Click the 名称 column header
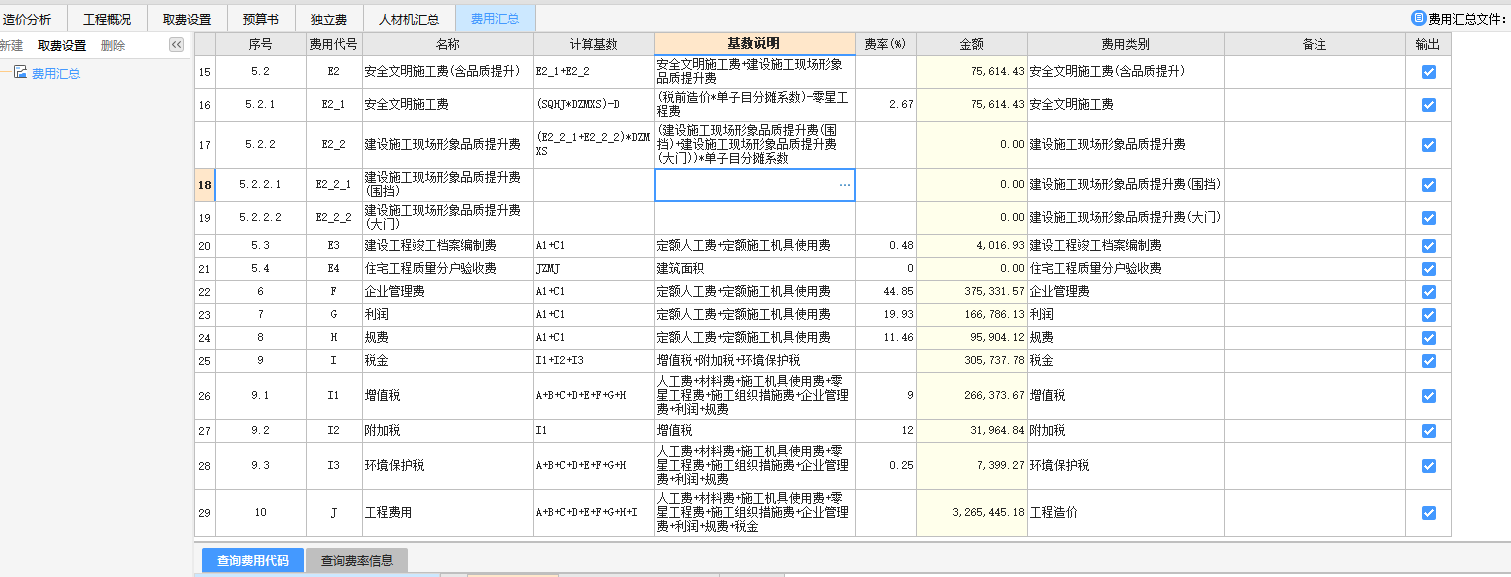Image resolution: width=1511 pixels, height=577 pixels. click(x=447, y=44)
